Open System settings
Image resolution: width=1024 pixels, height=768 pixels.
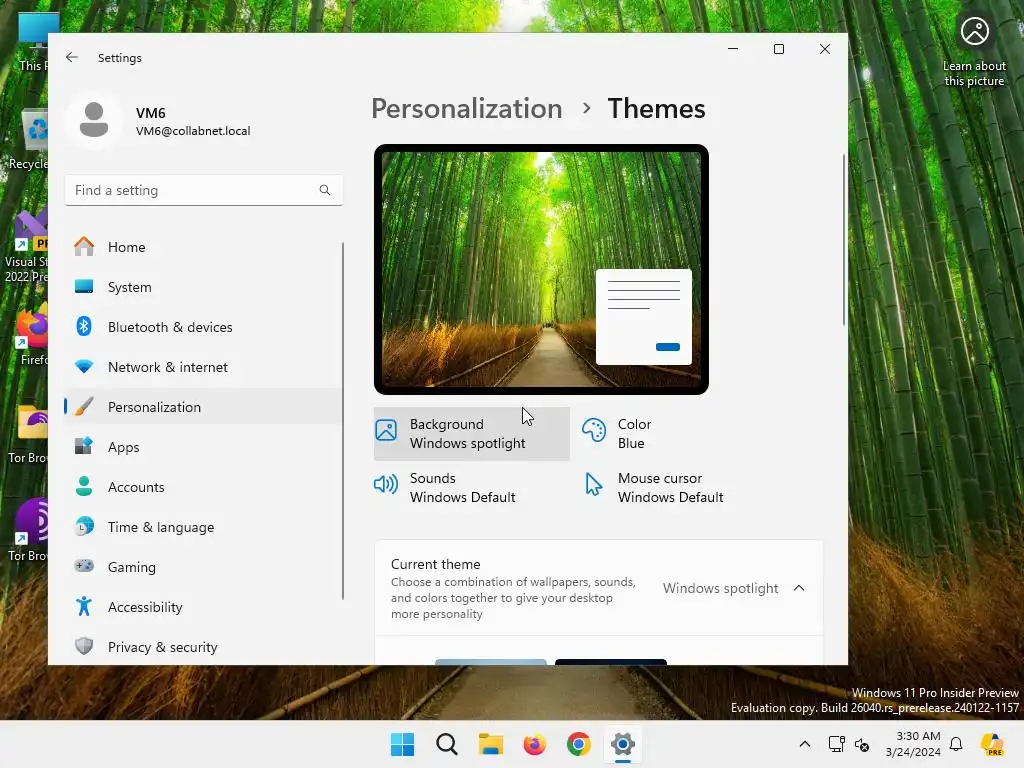click(x=204, y=287)
